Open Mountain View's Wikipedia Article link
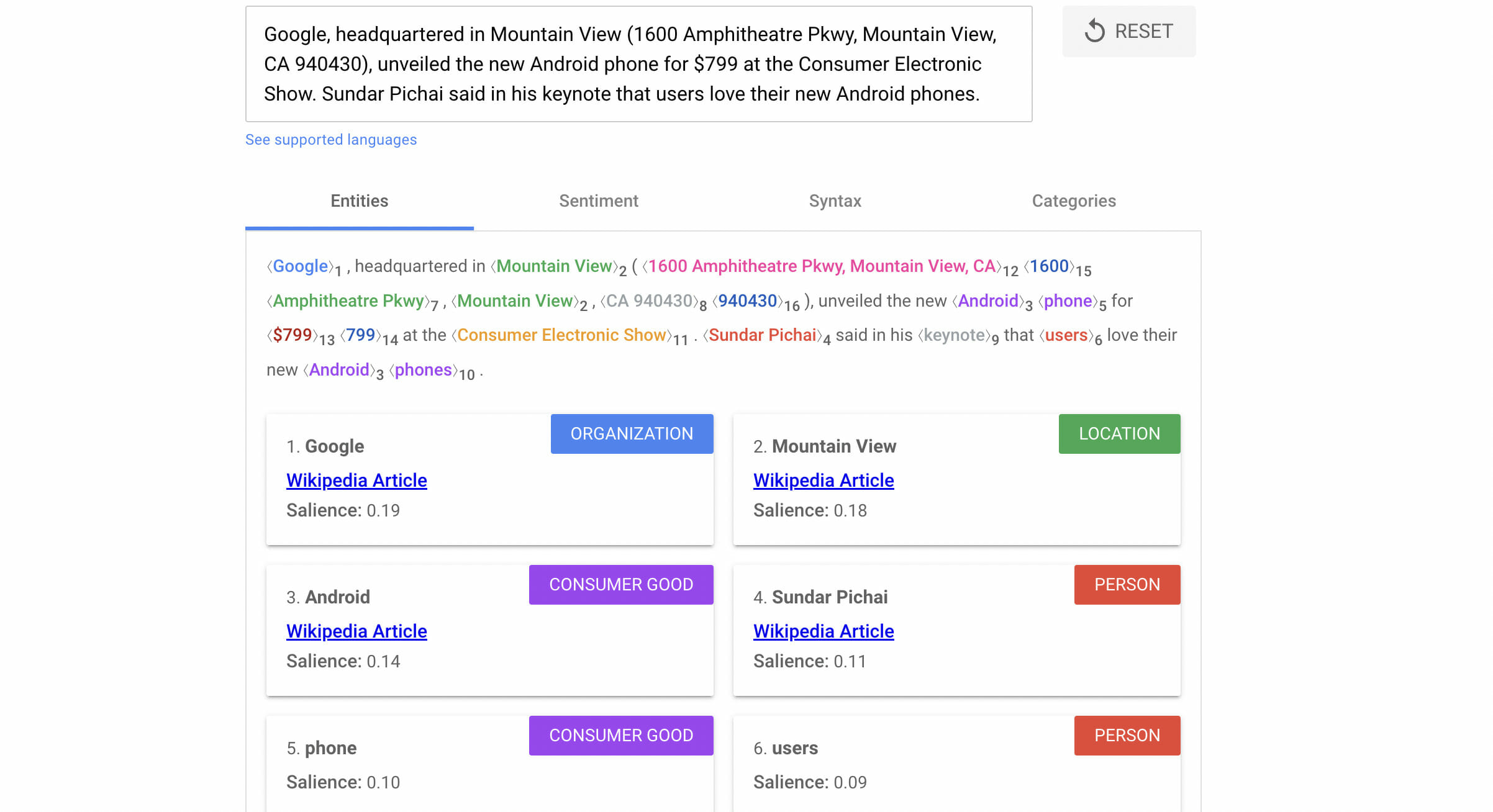 [x=824, y=480]
